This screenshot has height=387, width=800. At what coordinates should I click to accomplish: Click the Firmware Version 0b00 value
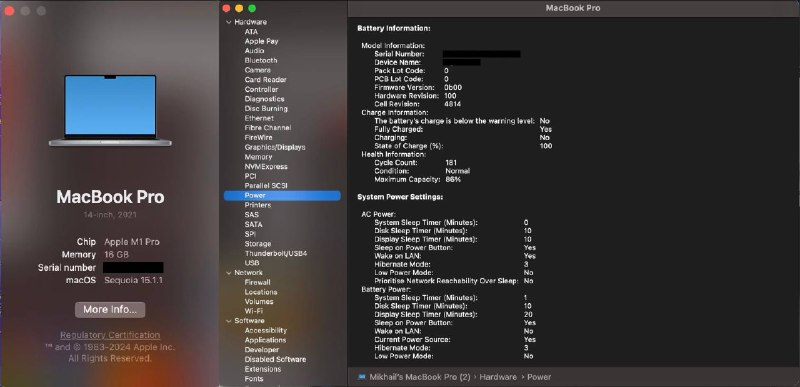[453, 87]
